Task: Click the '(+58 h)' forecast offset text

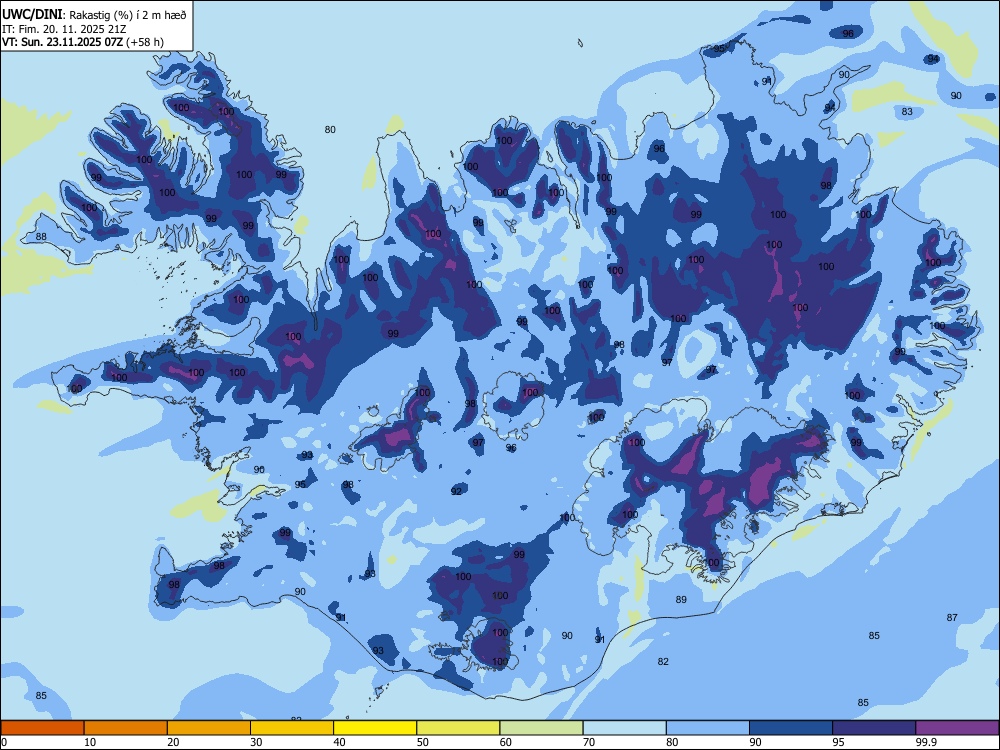Action: point(145,42)
